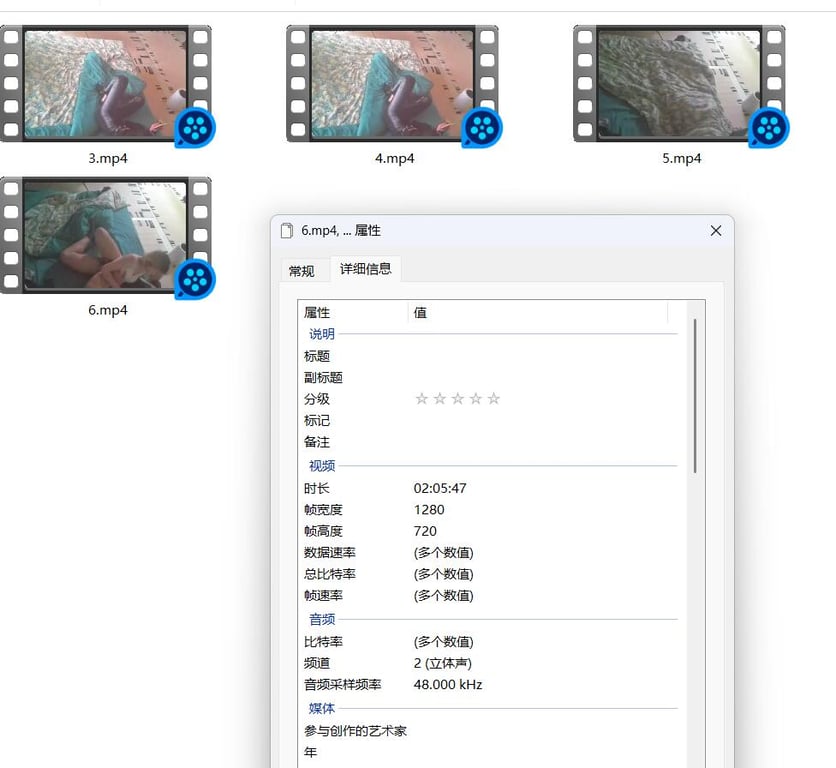The image size is (836, 768).
Task: Click the player badge icon on 5.mp4
Action: click(x=769, y=128)
